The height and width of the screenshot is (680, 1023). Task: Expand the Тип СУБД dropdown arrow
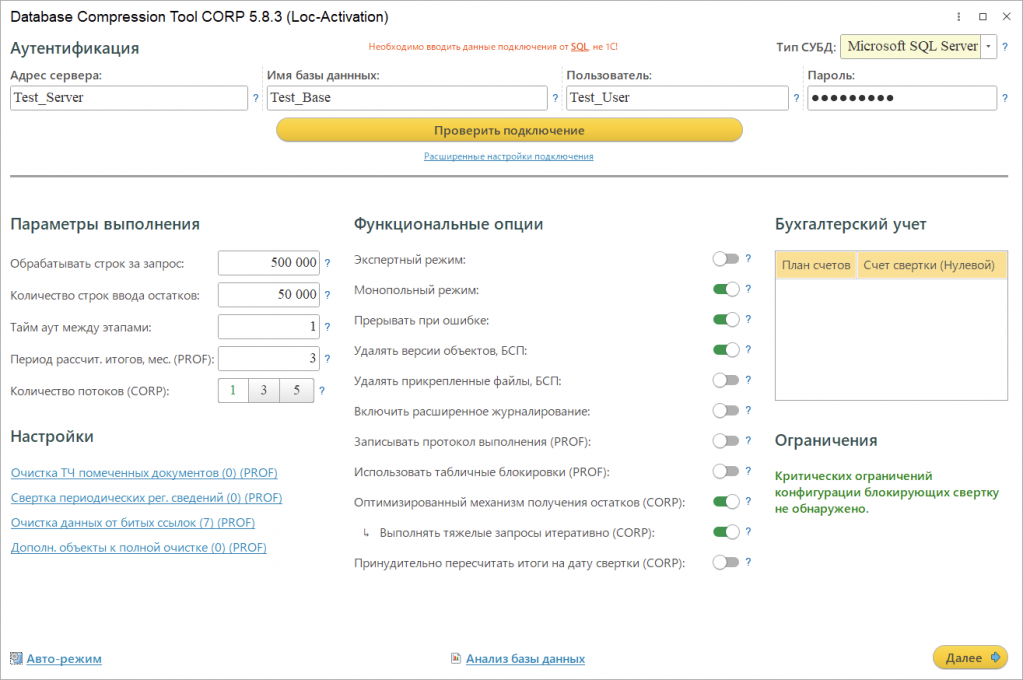point(988,46)
